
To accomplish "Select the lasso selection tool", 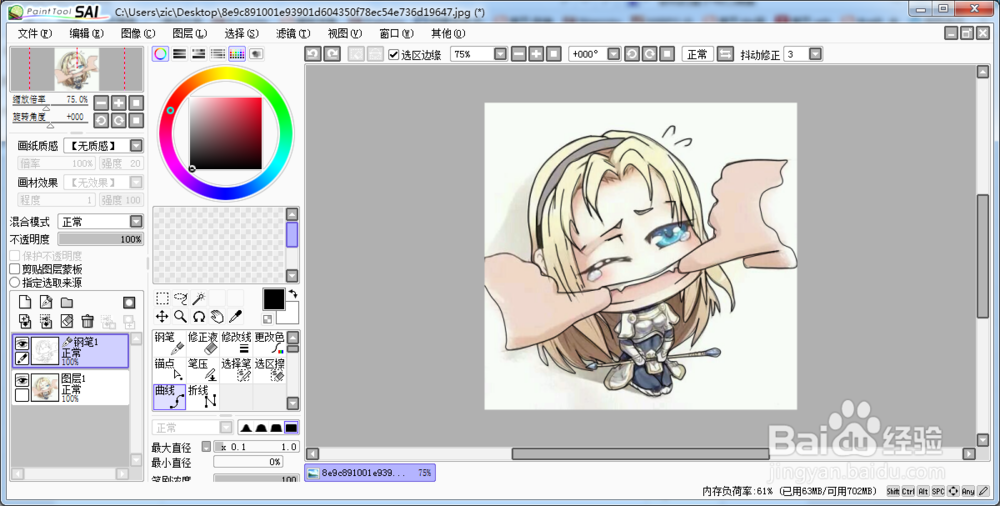I will [180, 299].
